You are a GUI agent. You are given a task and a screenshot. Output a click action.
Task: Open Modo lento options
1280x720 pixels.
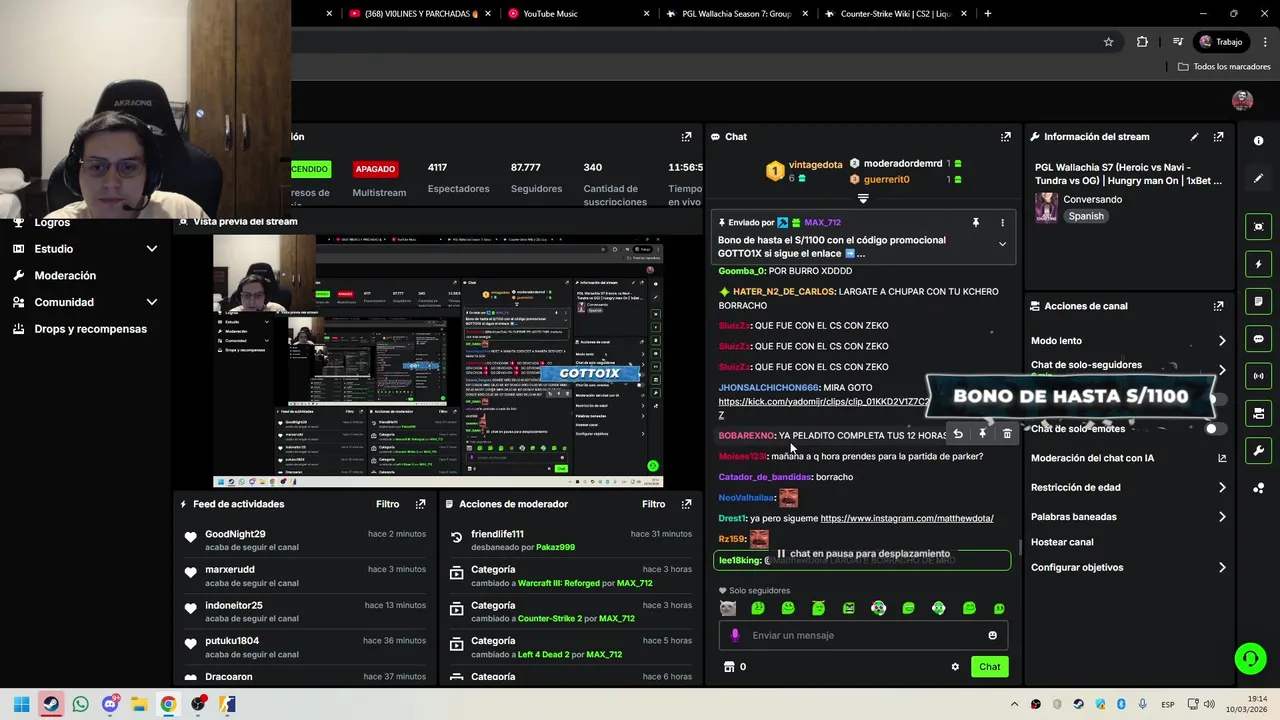coord(1128,341)
